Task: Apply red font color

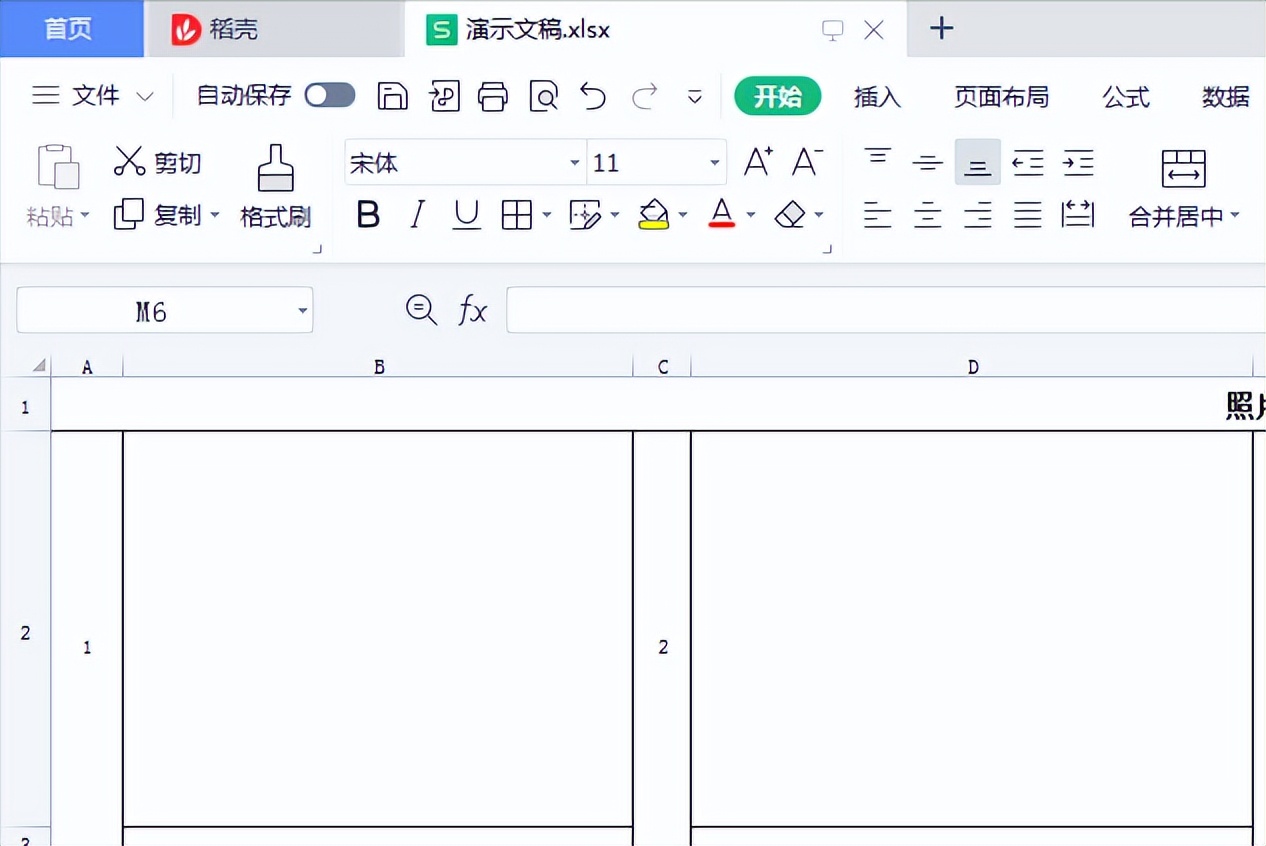Action: (x=722, y=214)
